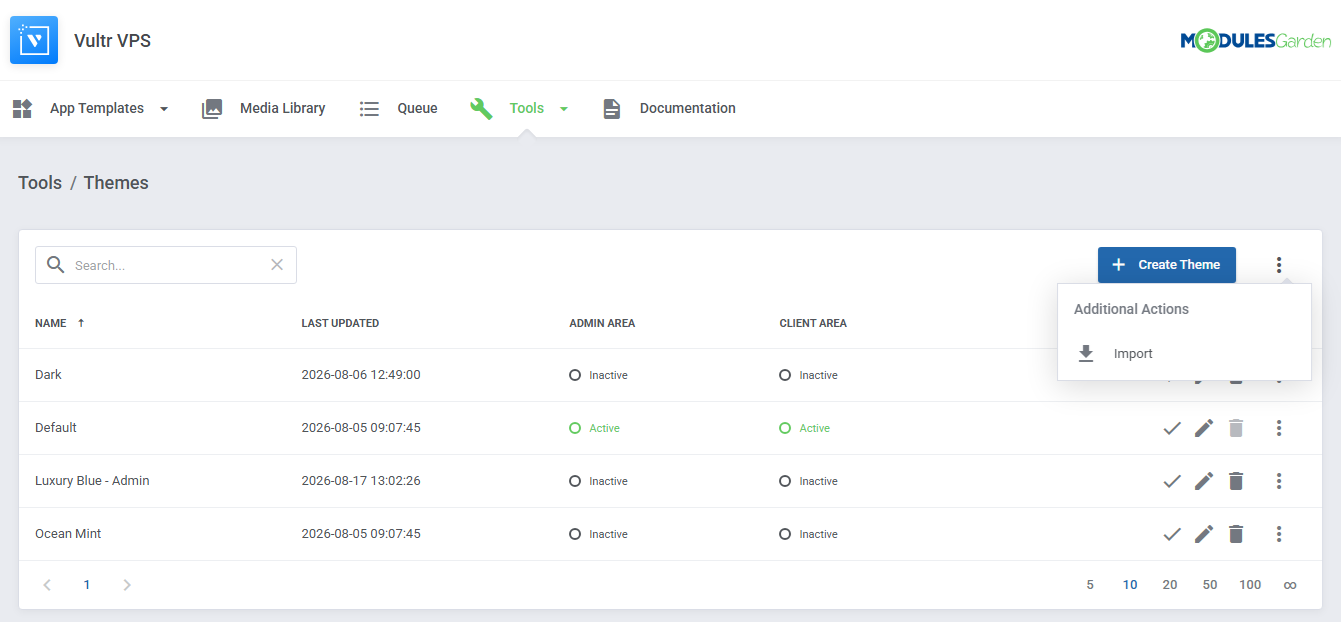Open the Queue page
The image size is (1341, 622).
click(x=417, y=108)
